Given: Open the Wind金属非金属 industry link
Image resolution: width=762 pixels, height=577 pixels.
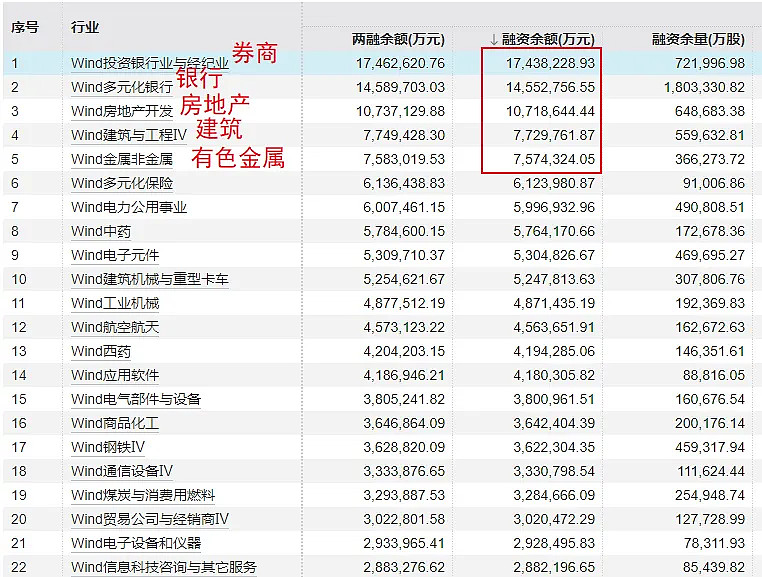Looking at the screenshot, I should click(x=122, y=159).
